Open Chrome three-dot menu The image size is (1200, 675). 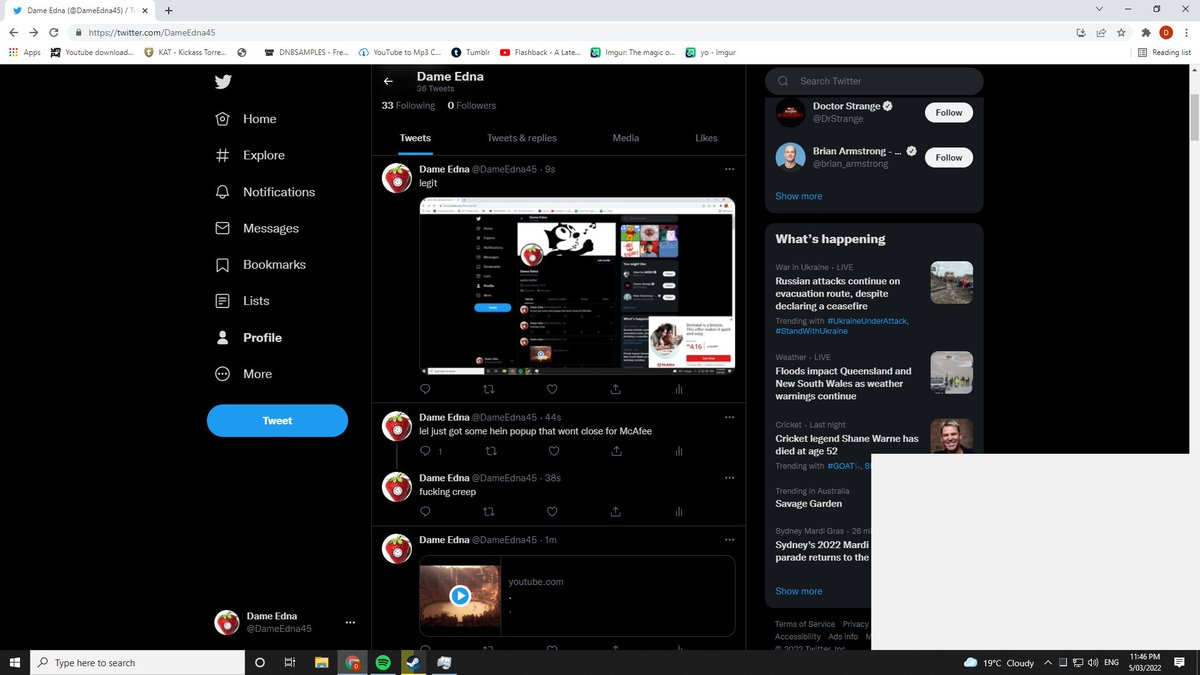point(1186,32)
